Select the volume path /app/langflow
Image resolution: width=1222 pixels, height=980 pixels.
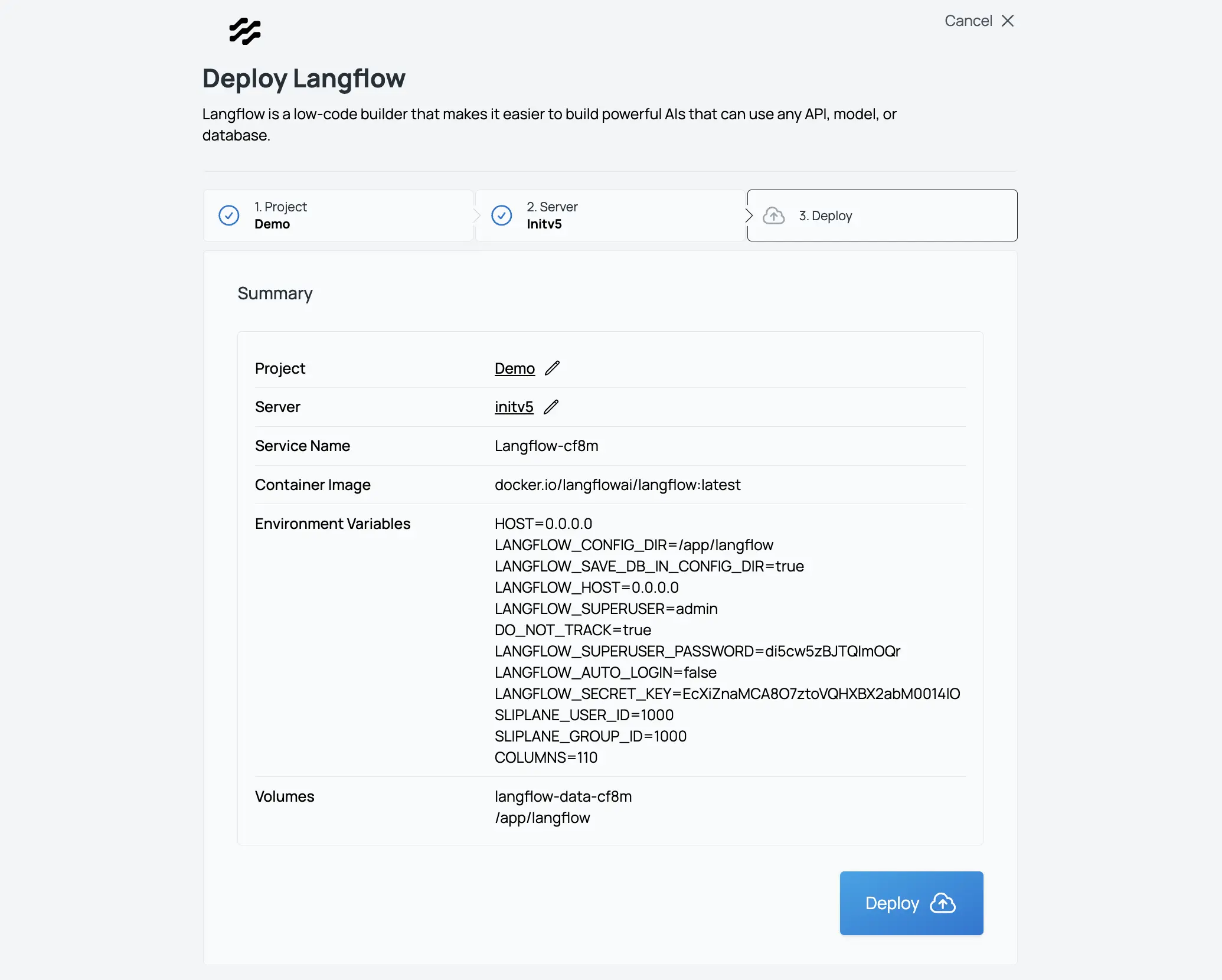coord(543,818)
